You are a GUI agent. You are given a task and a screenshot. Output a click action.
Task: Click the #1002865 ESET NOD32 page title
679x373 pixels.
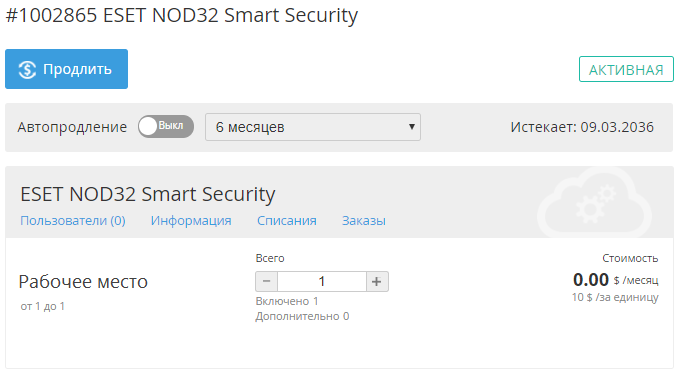(181, 16)
